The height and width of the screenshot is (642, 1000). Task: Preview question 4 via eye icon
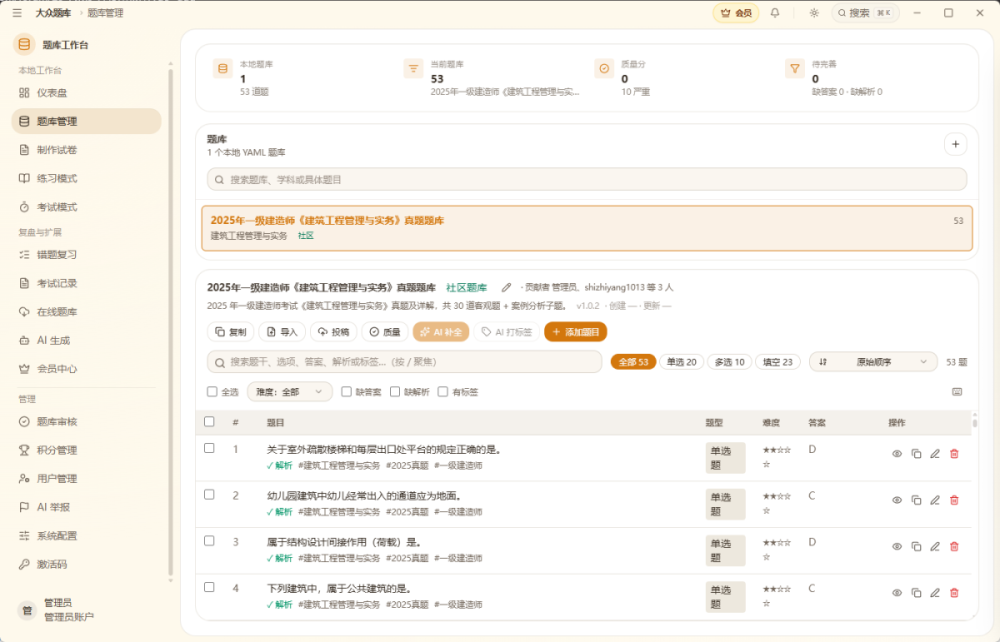(897, 593)
